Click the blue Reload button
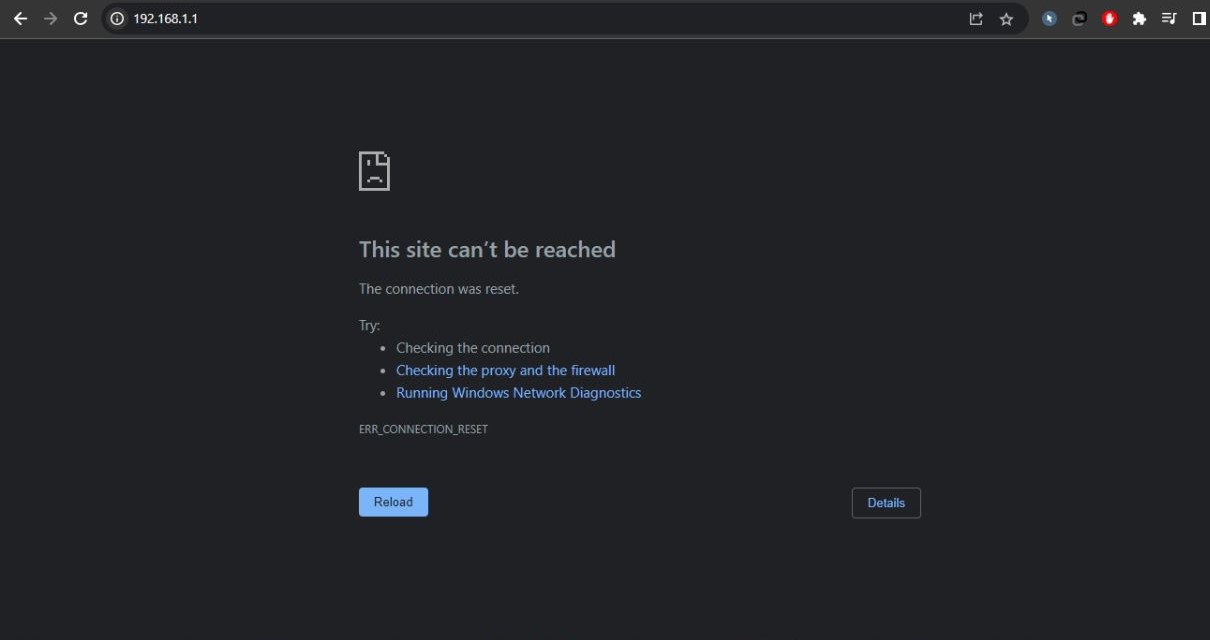Screen dimensions: 1210x640 pyautogui.click(x=393, y=502)
